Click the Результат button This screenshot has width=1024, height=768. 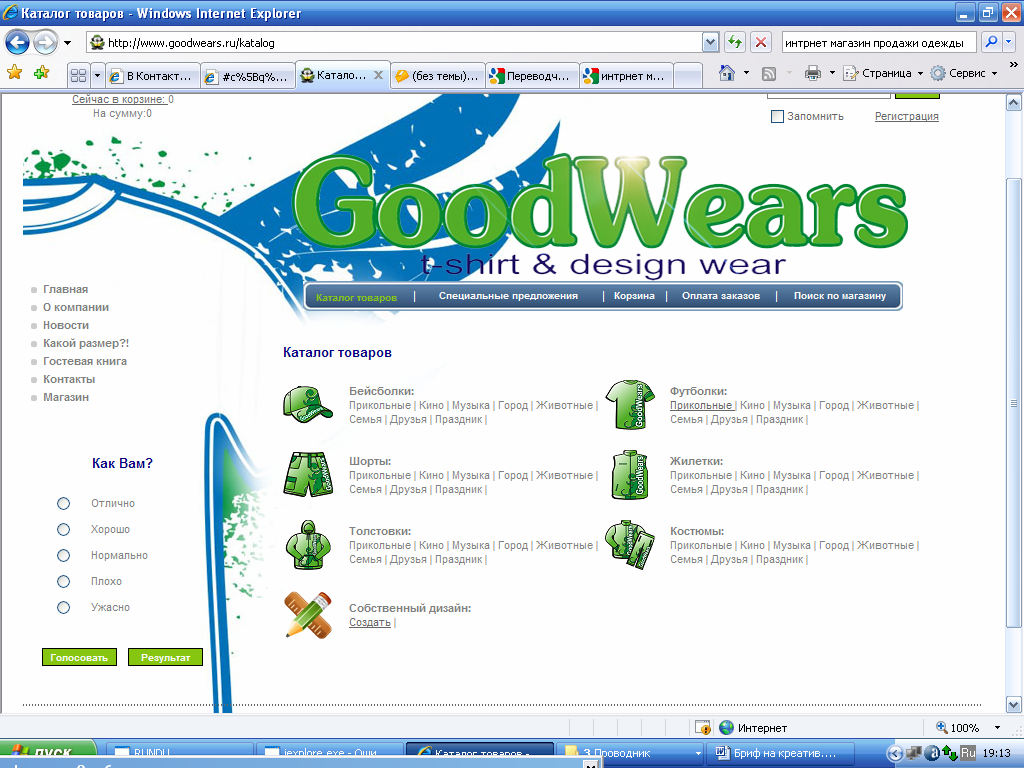(165, 657)
